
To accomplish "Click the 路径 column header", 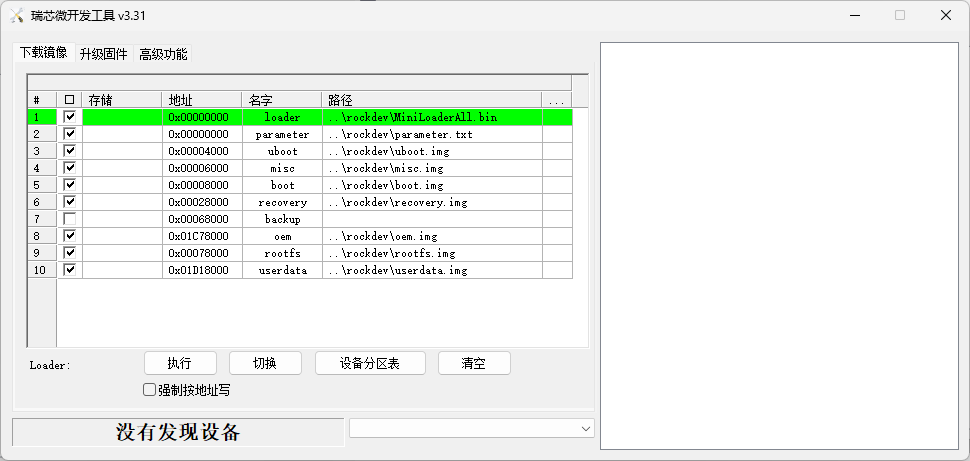I will [432, 100].
